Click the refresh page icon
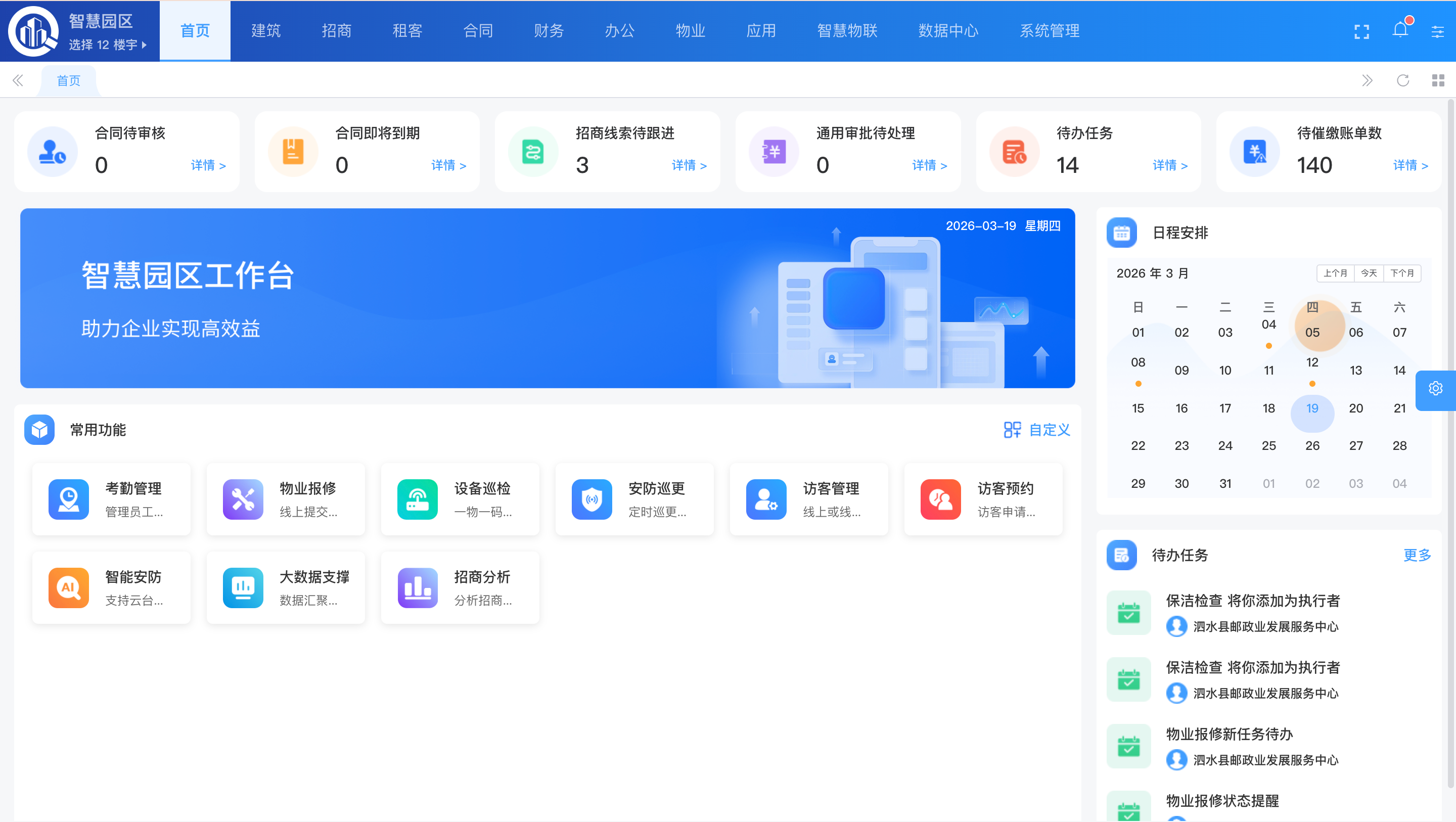The image size is (1456, 822). point(1402,80)
